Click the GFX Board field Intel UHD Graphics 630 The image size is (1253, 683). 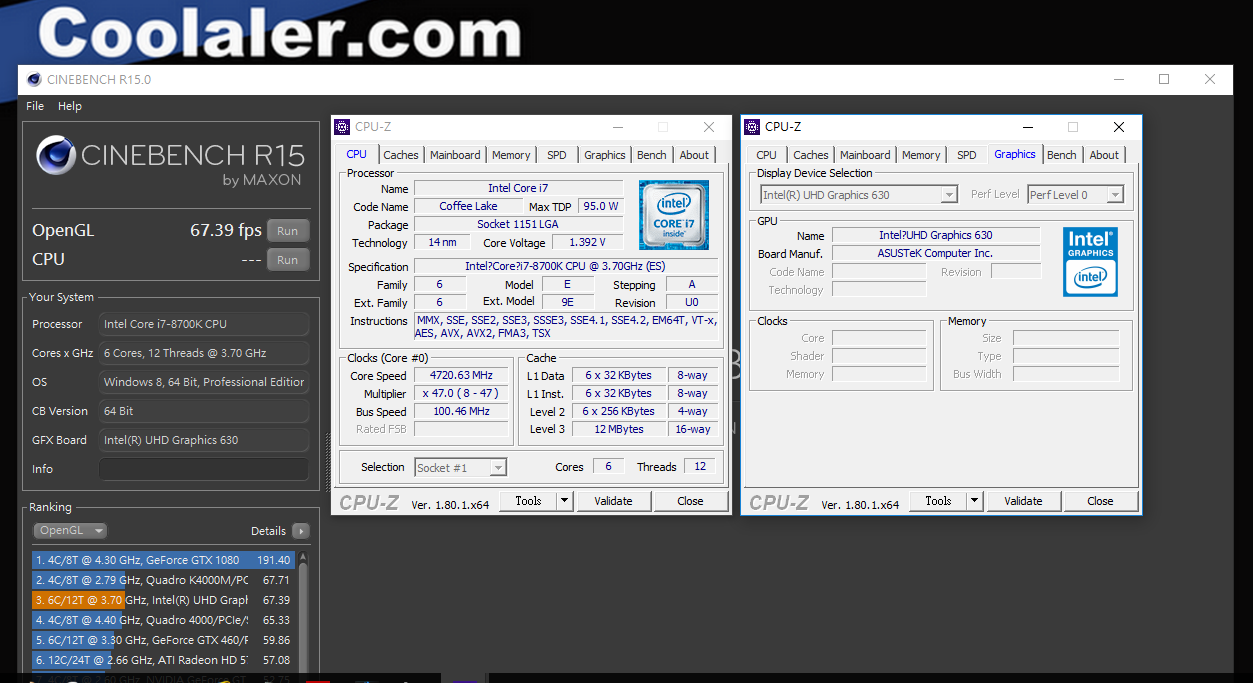pyautogui.click(x=204, y=440)
